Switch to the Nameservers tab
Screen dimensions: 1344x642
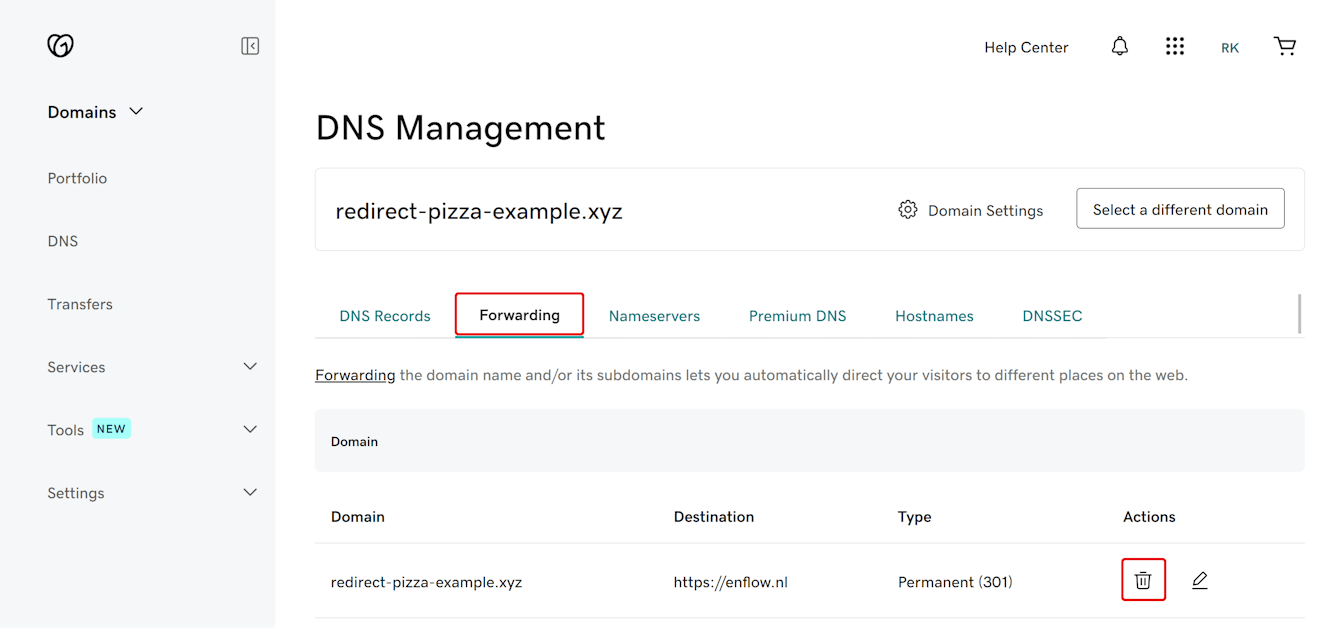tap(654, 316)
